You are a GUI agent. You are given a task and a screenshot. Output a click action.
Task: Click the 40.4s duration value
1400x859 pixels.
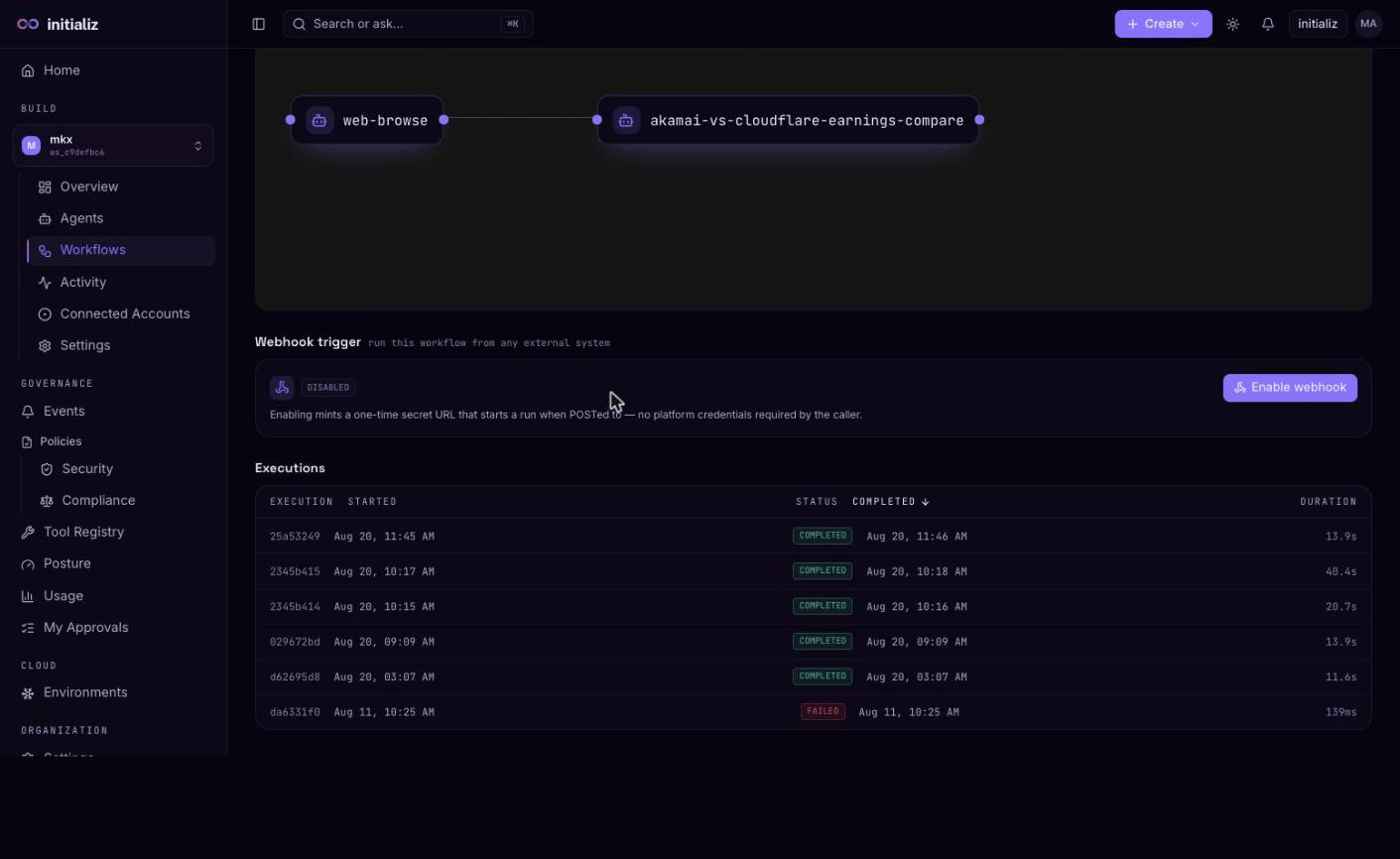click(1340, 571)
